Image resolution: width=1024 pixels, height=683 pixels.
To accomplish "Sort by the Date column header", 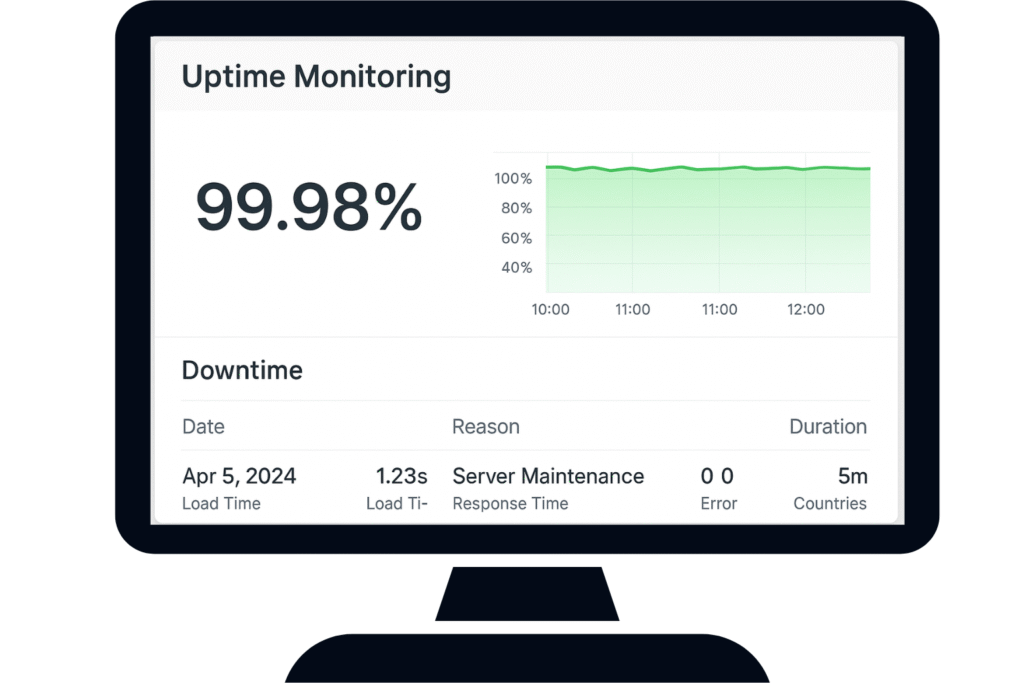I will tap(203, 426).
